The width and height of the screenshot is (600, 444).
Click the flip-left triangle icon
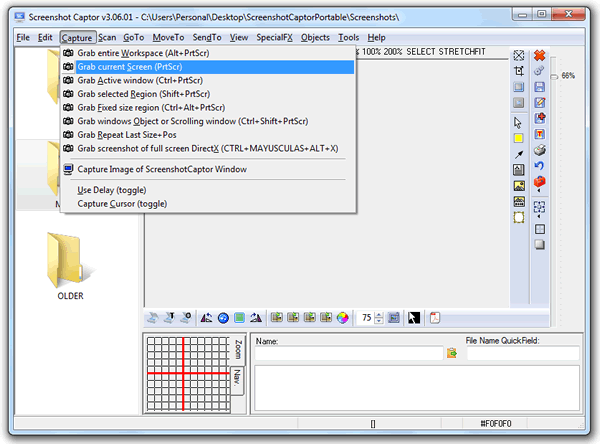tap(207, 318)
